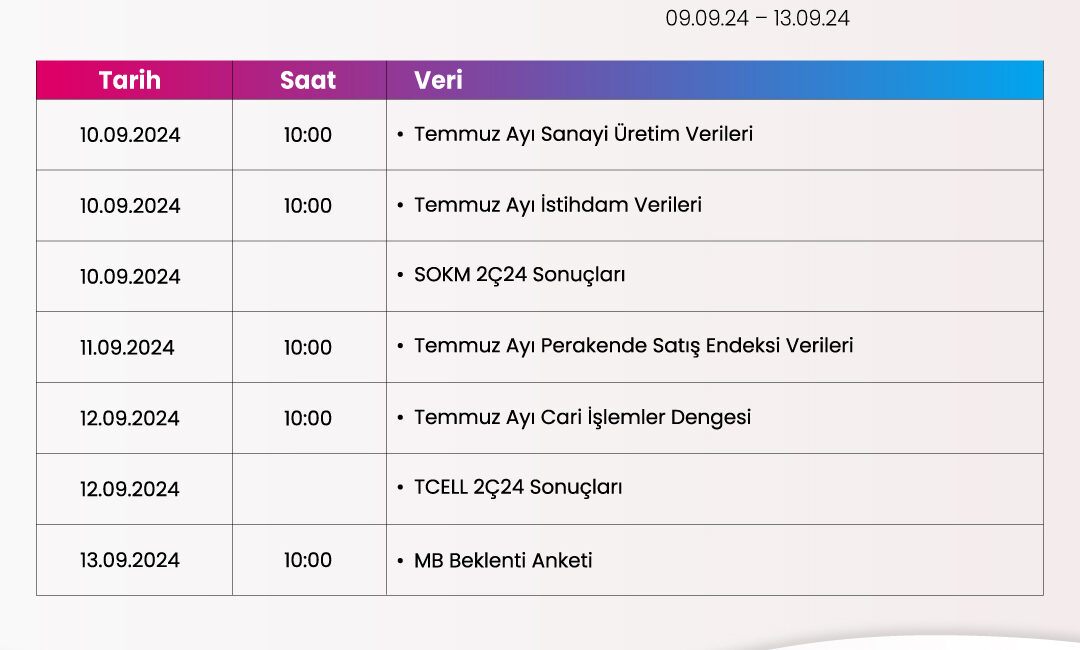The width and height of the screenshot is (1080, 650).
Task: Select Temmuz Ayı Cari İşlemler Dengesi entry
Action: 583,418
